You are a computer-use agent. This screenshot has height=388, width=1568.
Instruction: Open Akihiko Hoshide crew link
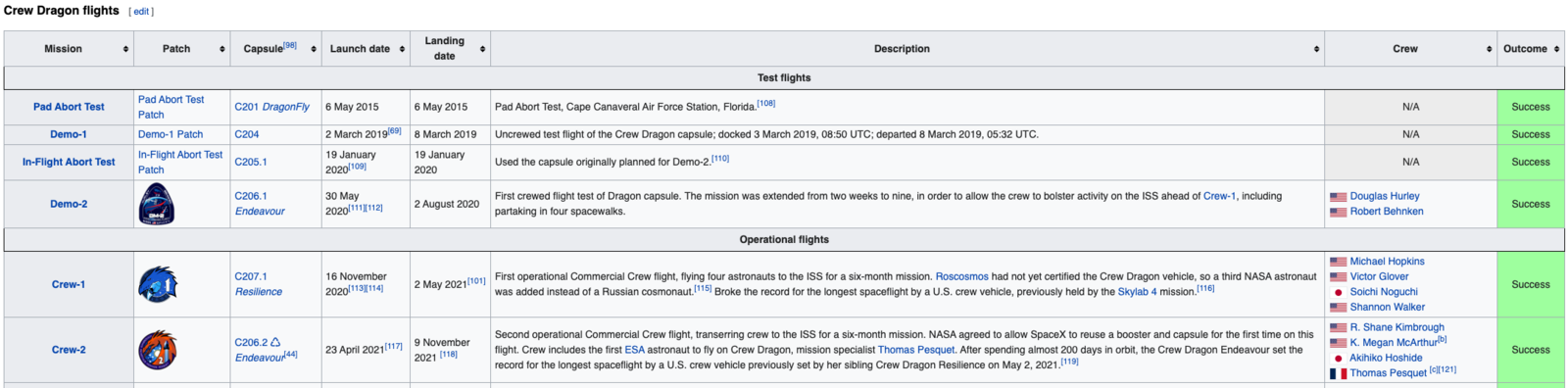[1386, 358]
